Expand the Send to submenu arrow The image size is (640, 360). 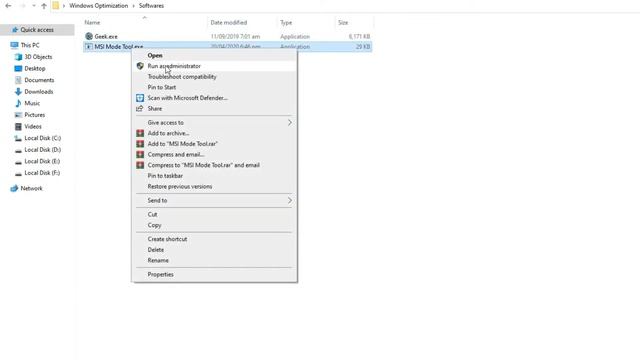point(290,200)
